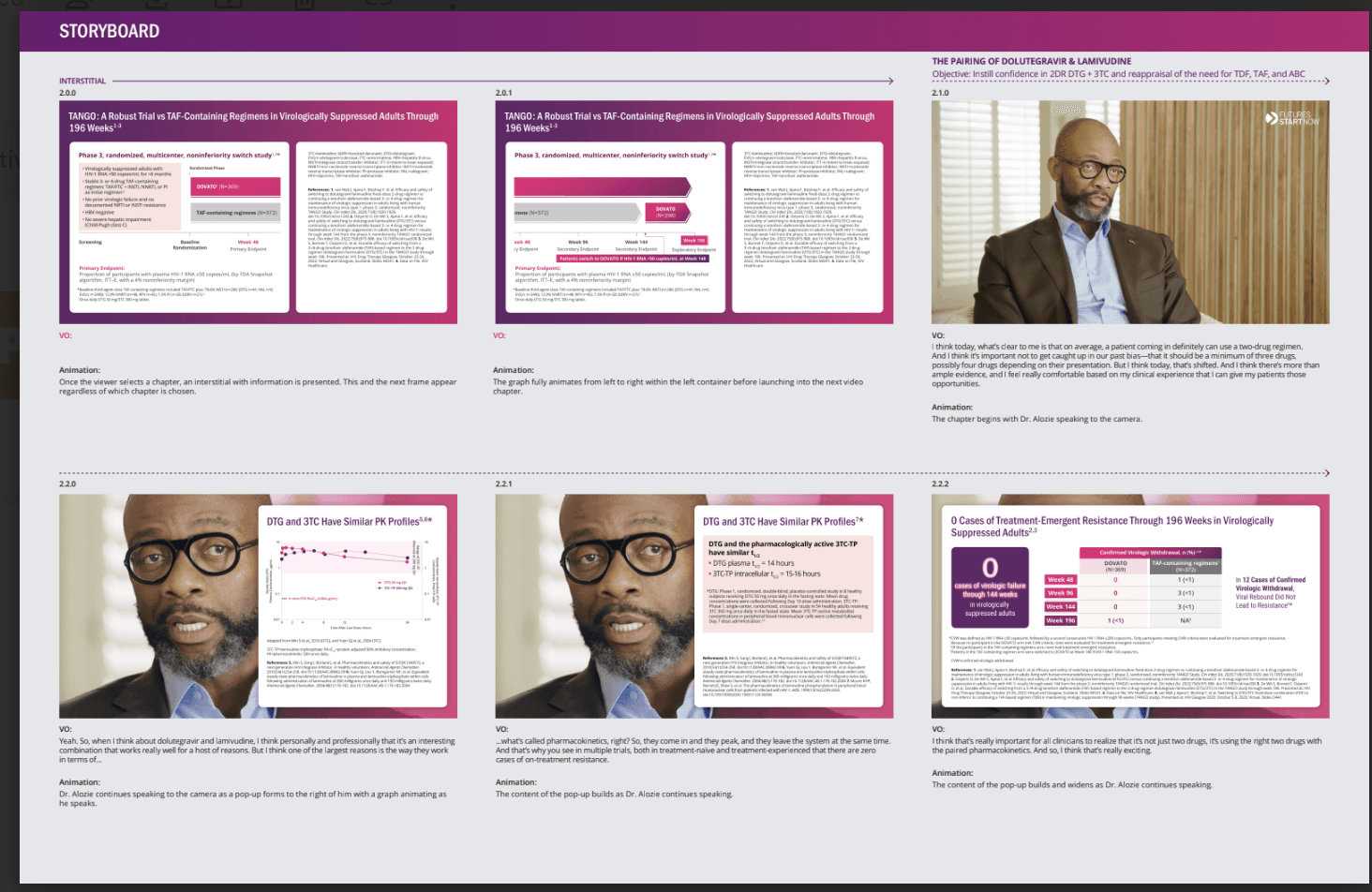Screen dimensions: 1372x892
Task: Click TAF-containing regimens bar in frame 2.0.0
Action: click(x=235, y=213)
